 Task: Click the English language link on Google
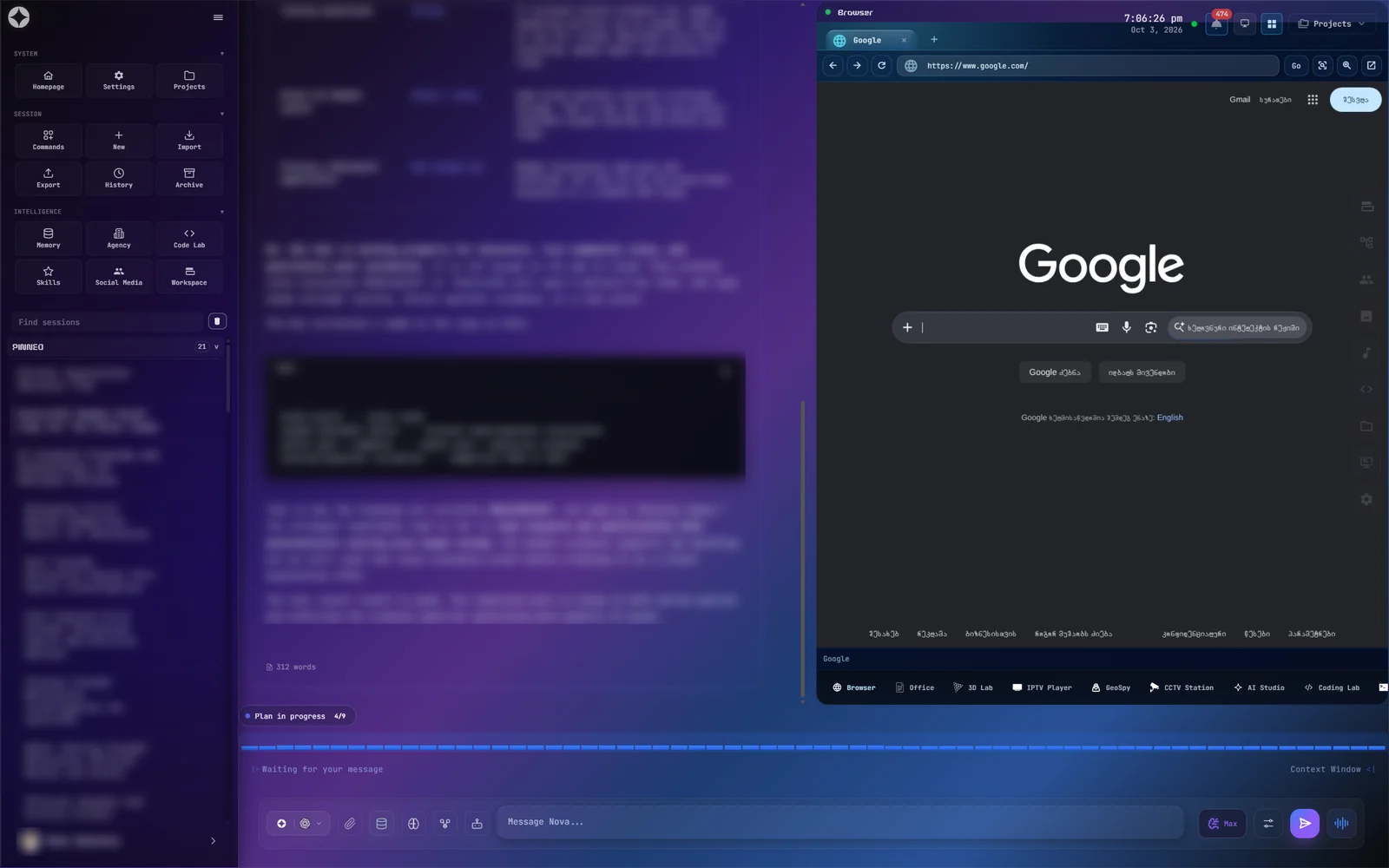pyautogui.click(x=1169, y=418)
